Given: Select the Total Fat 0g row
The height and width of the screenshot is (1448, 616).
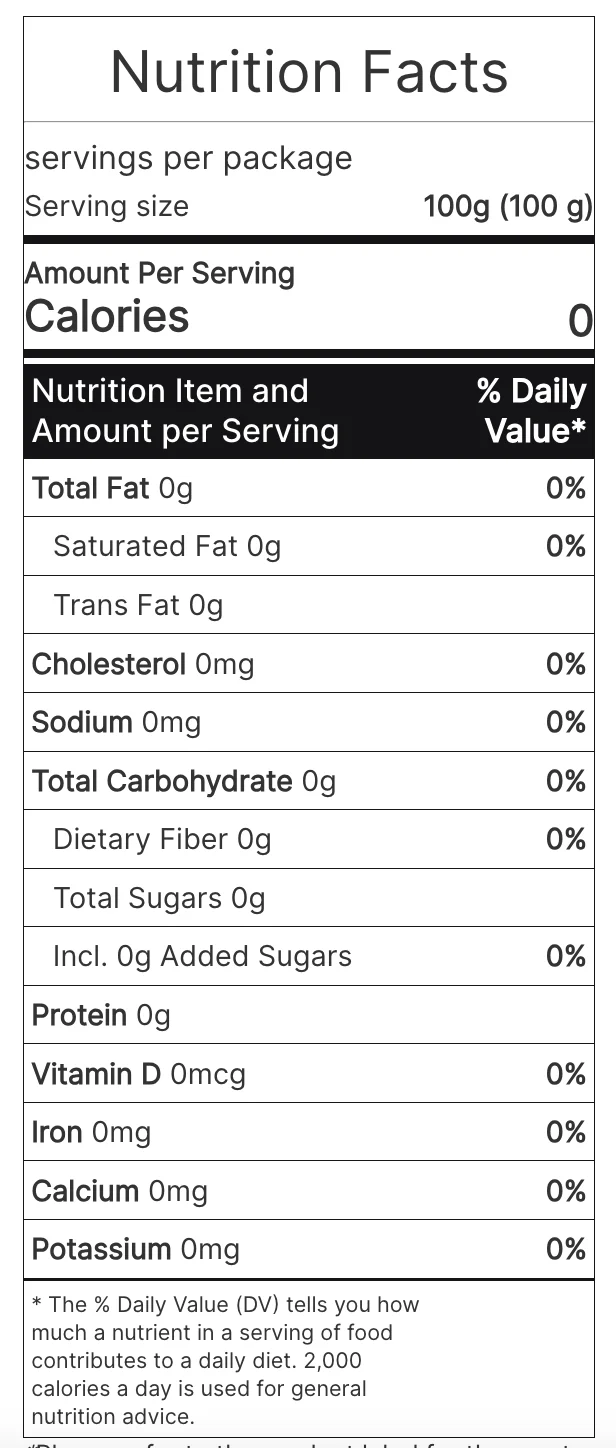Looking at the screenshot, I should tap(309, 488).
